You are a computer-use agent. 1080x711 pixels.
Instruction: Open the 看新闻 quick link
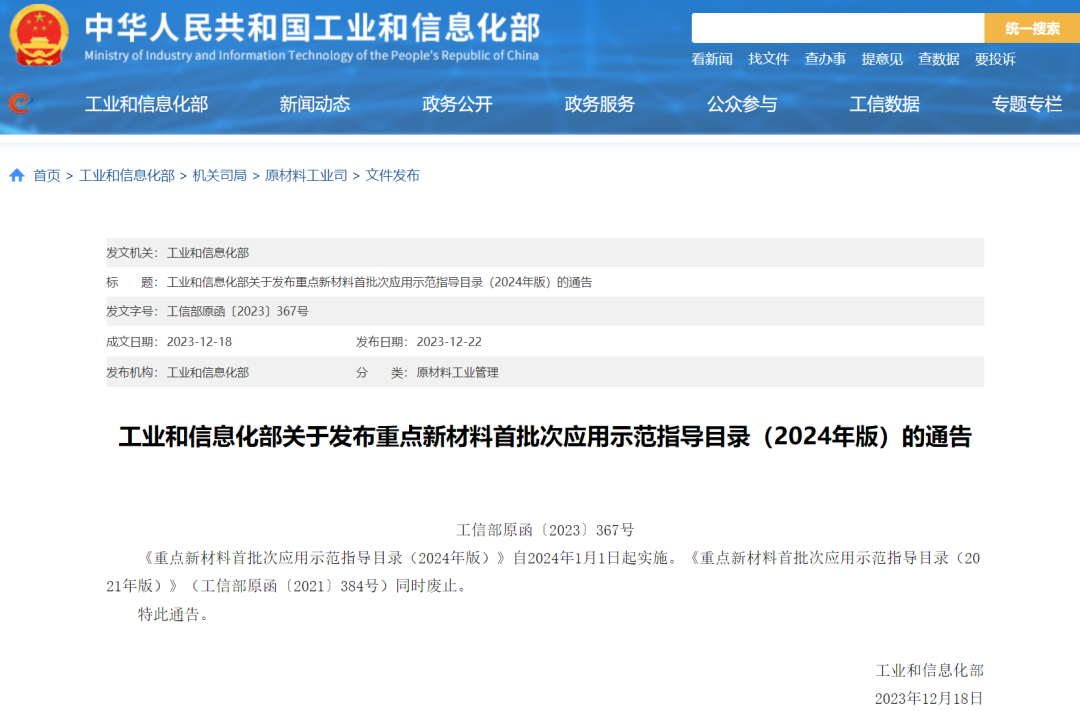712,59
